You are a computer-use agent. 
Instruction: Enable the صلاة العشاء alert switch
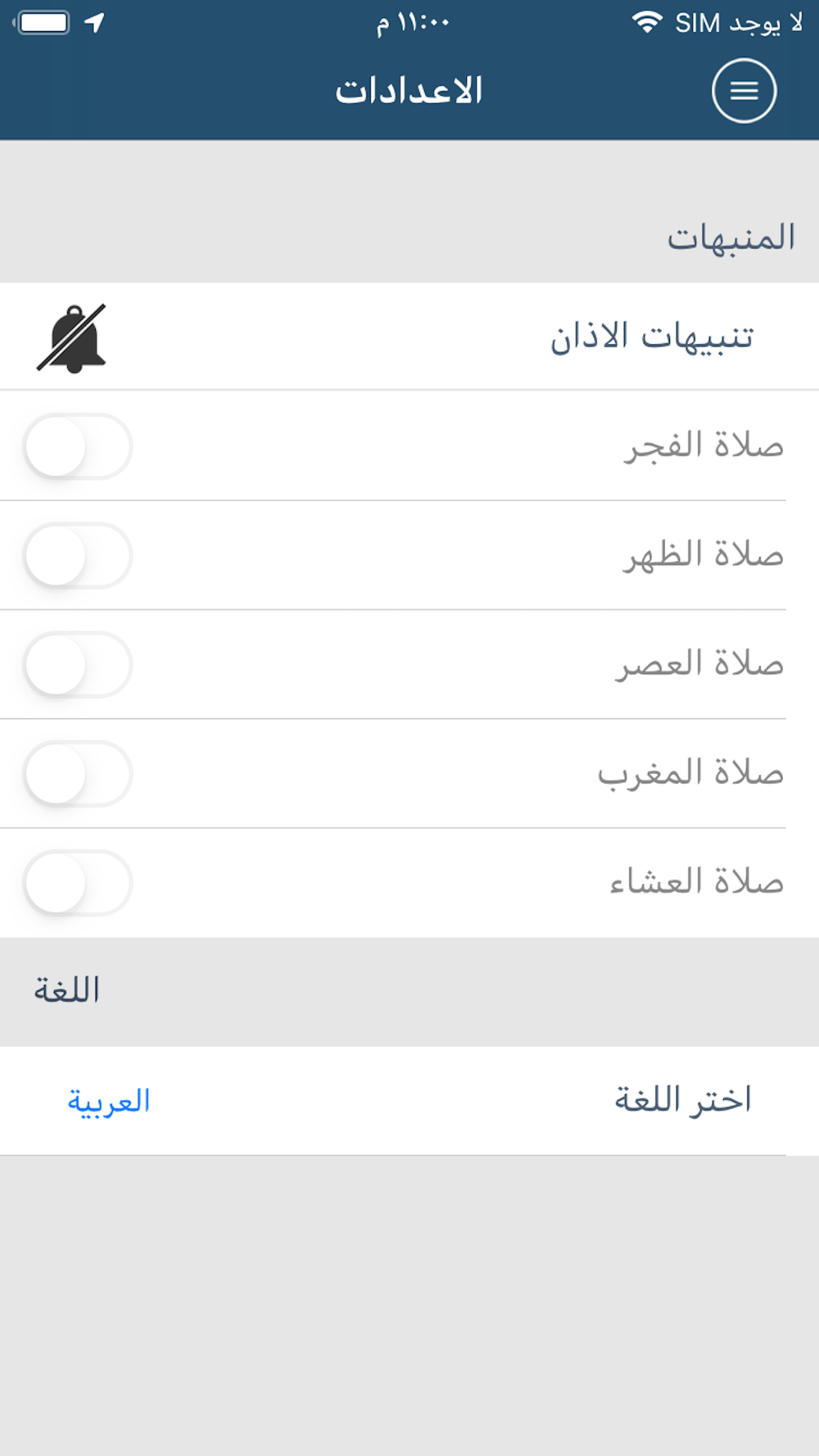tap(79, 883)
